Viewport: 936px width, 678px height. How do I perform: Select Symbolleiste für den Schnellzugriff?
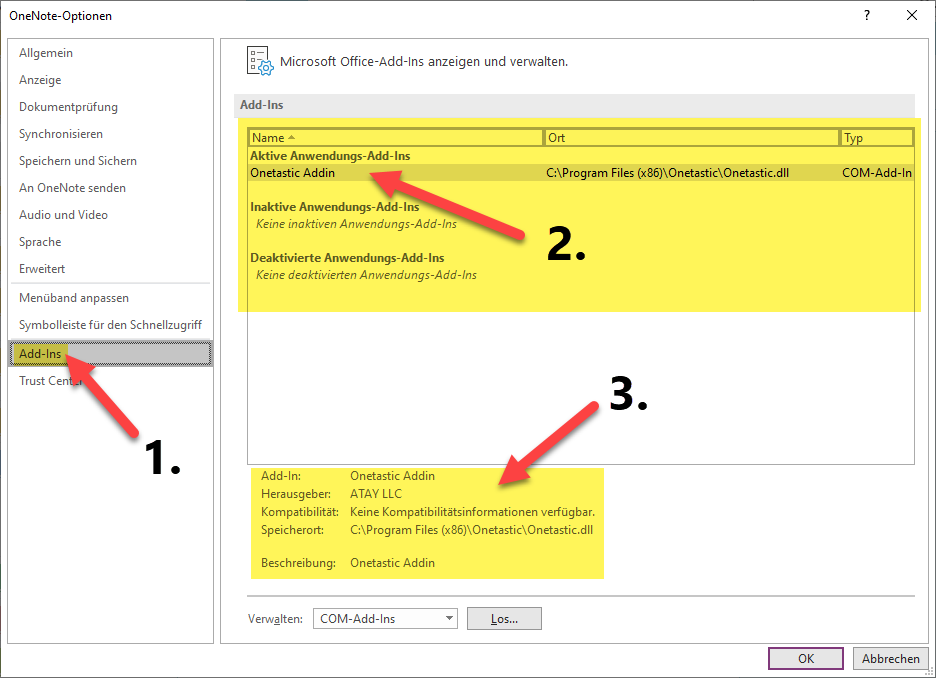110,325
